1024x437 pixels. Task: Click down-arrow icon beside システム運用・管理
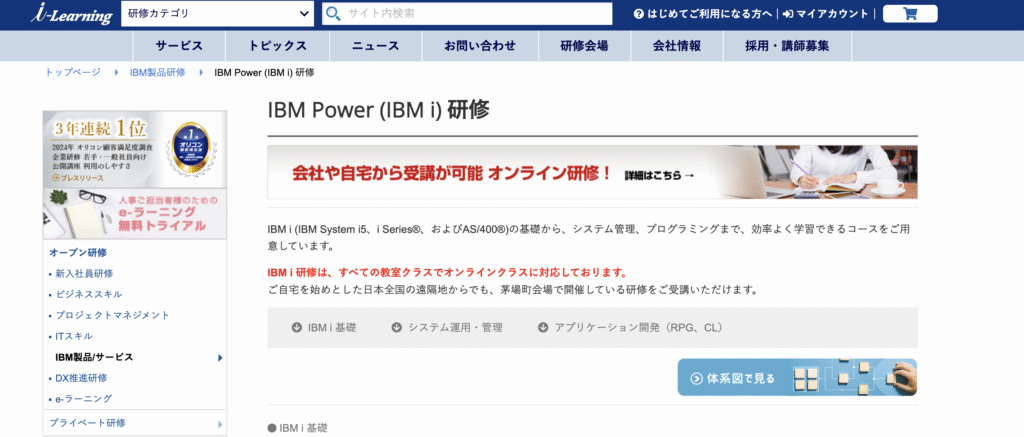point(396,327)
